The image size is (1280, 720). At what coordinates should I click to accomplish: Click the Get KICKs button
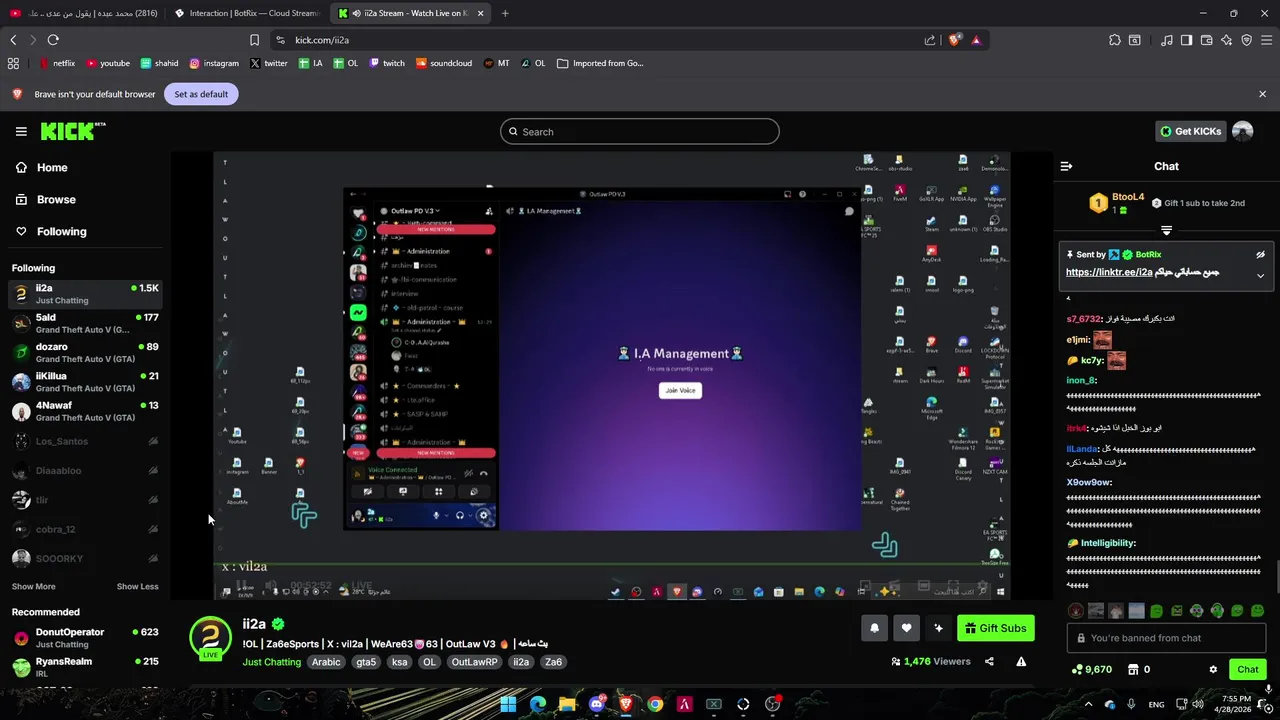(1190, 131)
